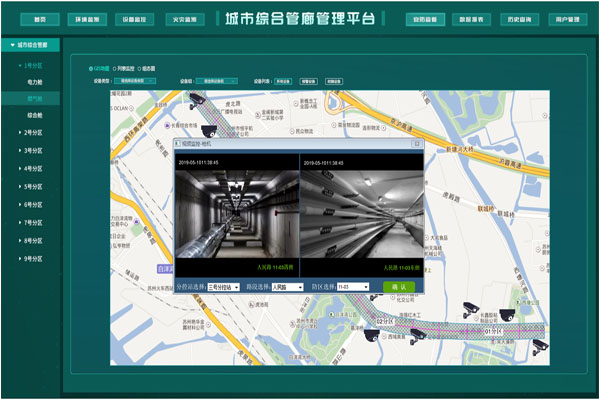Open the 路段选择 dropdown showing 人民路
This screenshot has width=600, height=400.
click(x=287, y=286)
